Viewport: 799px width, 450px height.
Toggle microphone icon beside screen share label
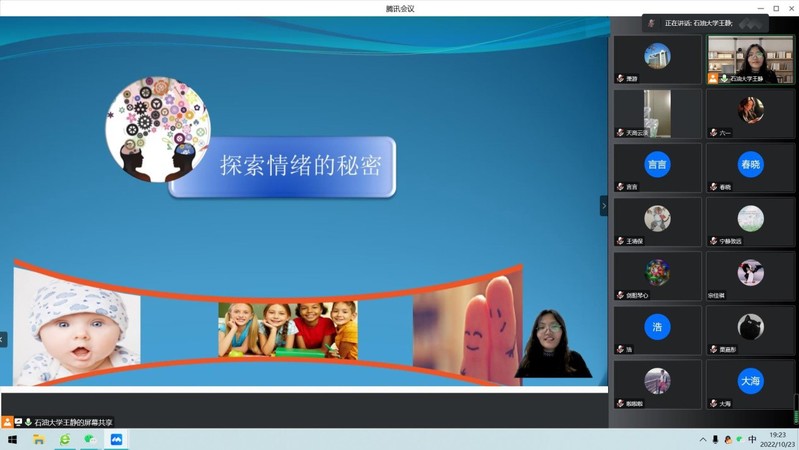click(x=28, y=422)
